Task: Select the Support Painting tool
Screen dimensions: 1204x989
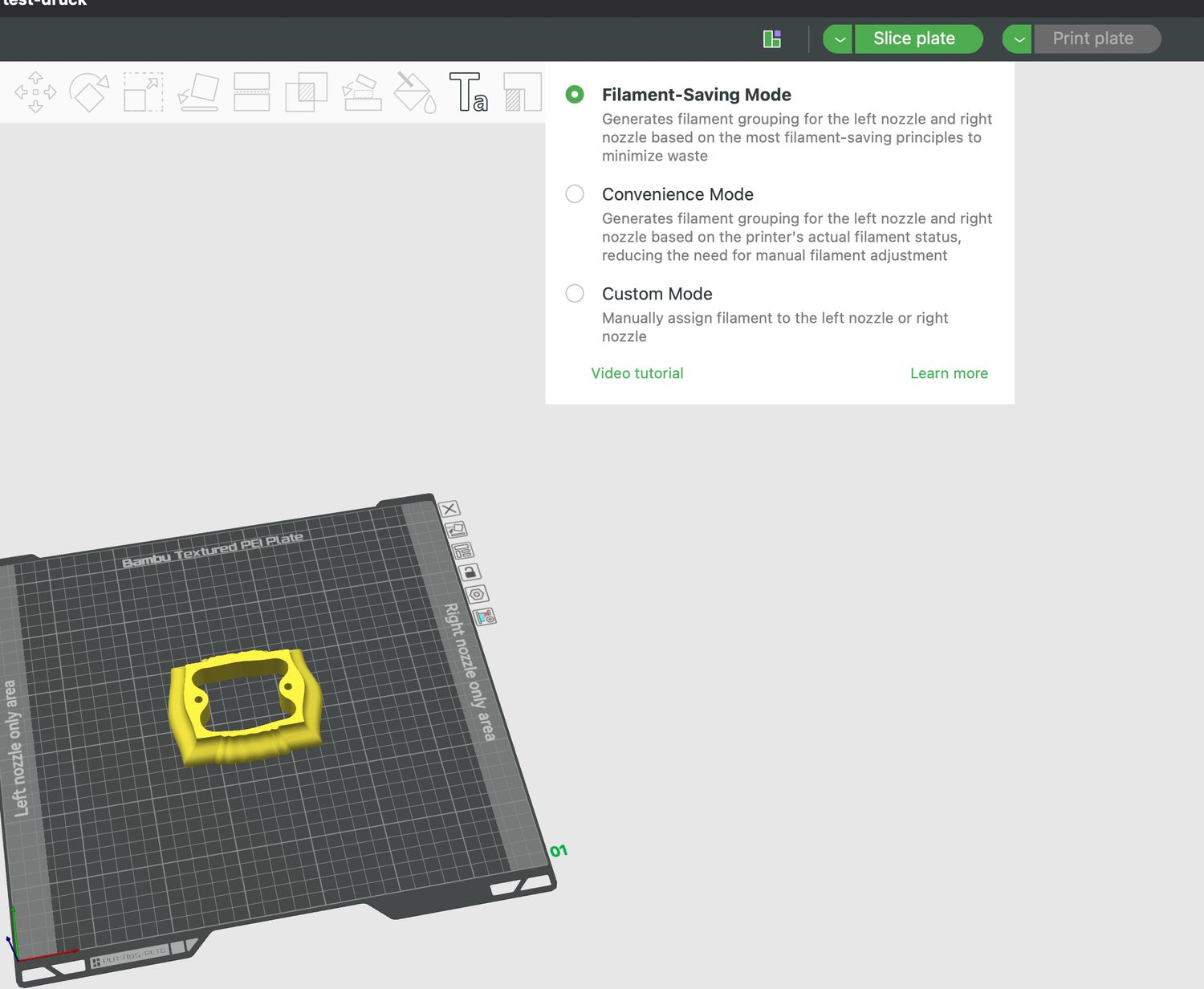Action: [x=361, y=92]
